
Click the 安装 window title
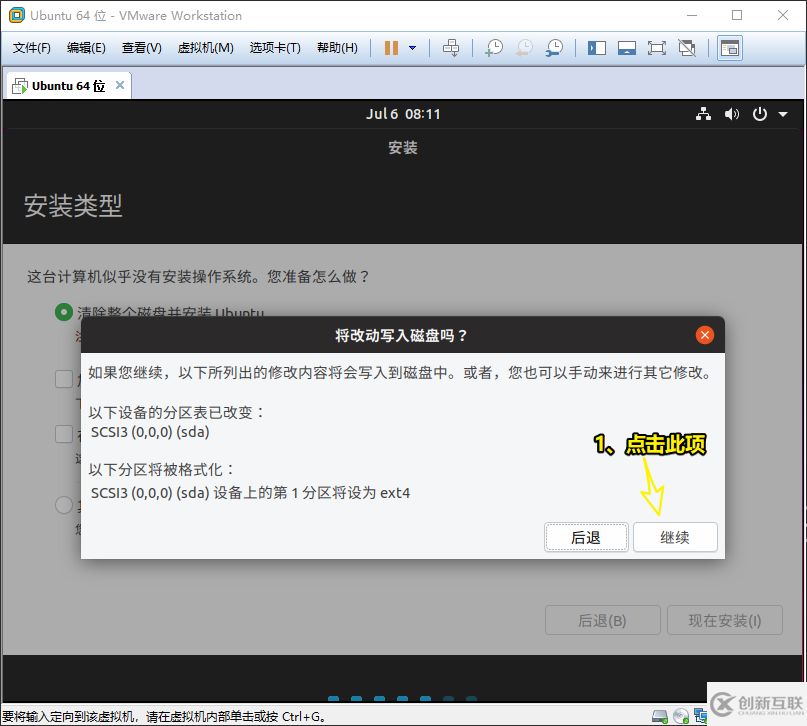click(x=403, y=148)
